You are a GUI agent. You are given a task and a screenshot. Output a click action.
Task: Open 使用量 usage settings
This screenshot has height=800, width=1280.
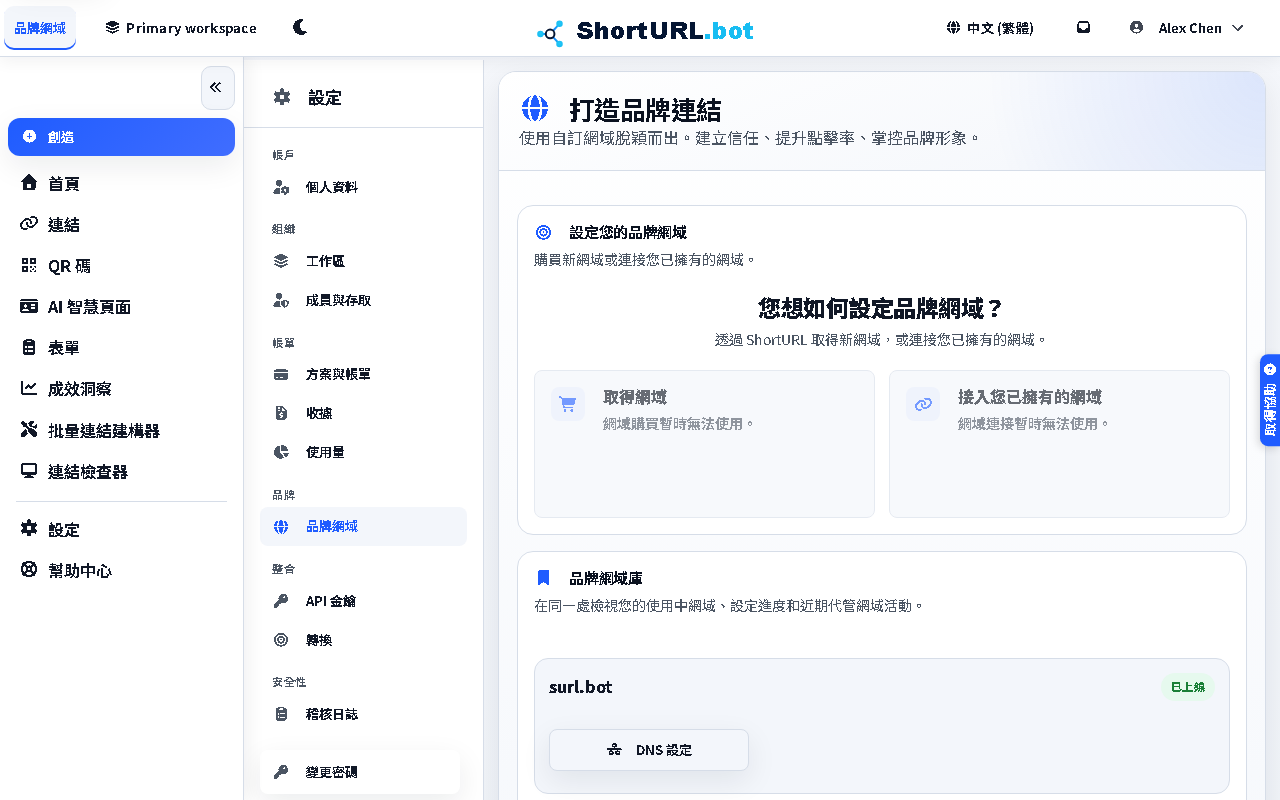(363, 452)
